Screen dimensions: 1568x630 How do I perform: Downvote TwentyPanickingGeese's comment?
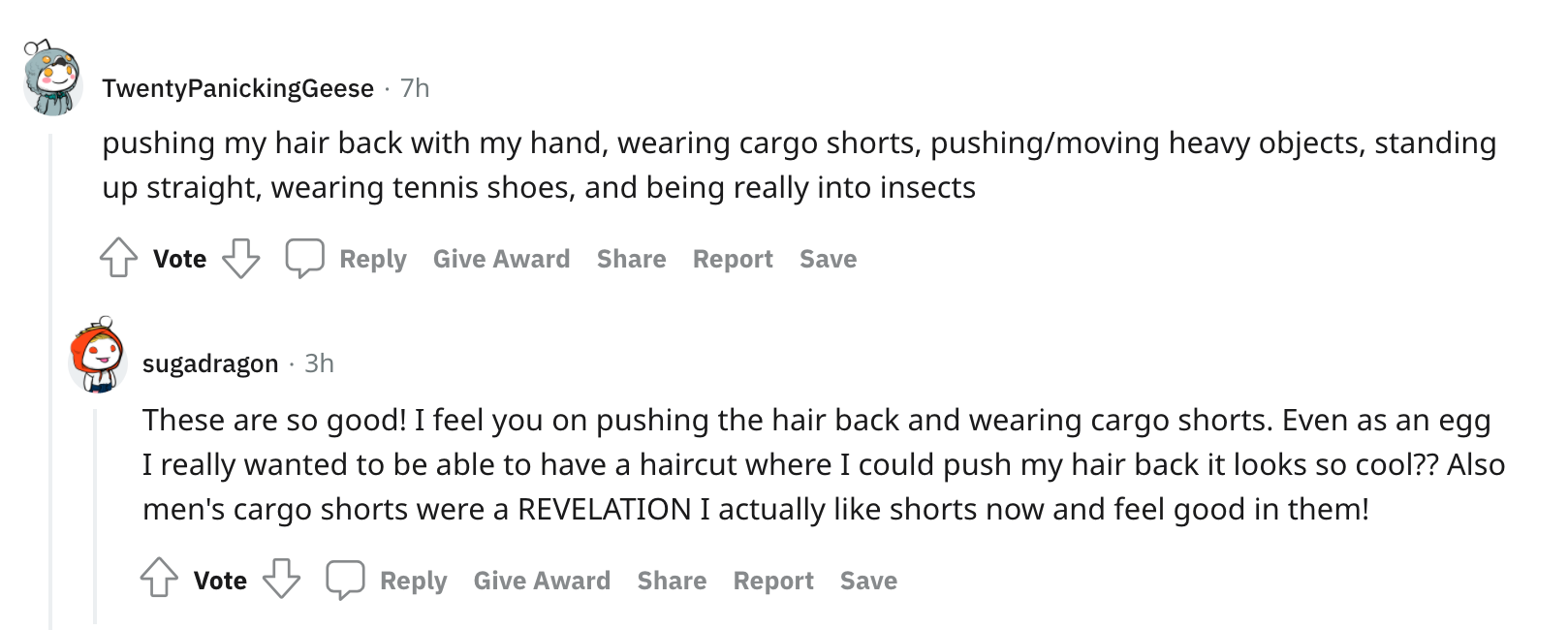click(x=241, y=259)
